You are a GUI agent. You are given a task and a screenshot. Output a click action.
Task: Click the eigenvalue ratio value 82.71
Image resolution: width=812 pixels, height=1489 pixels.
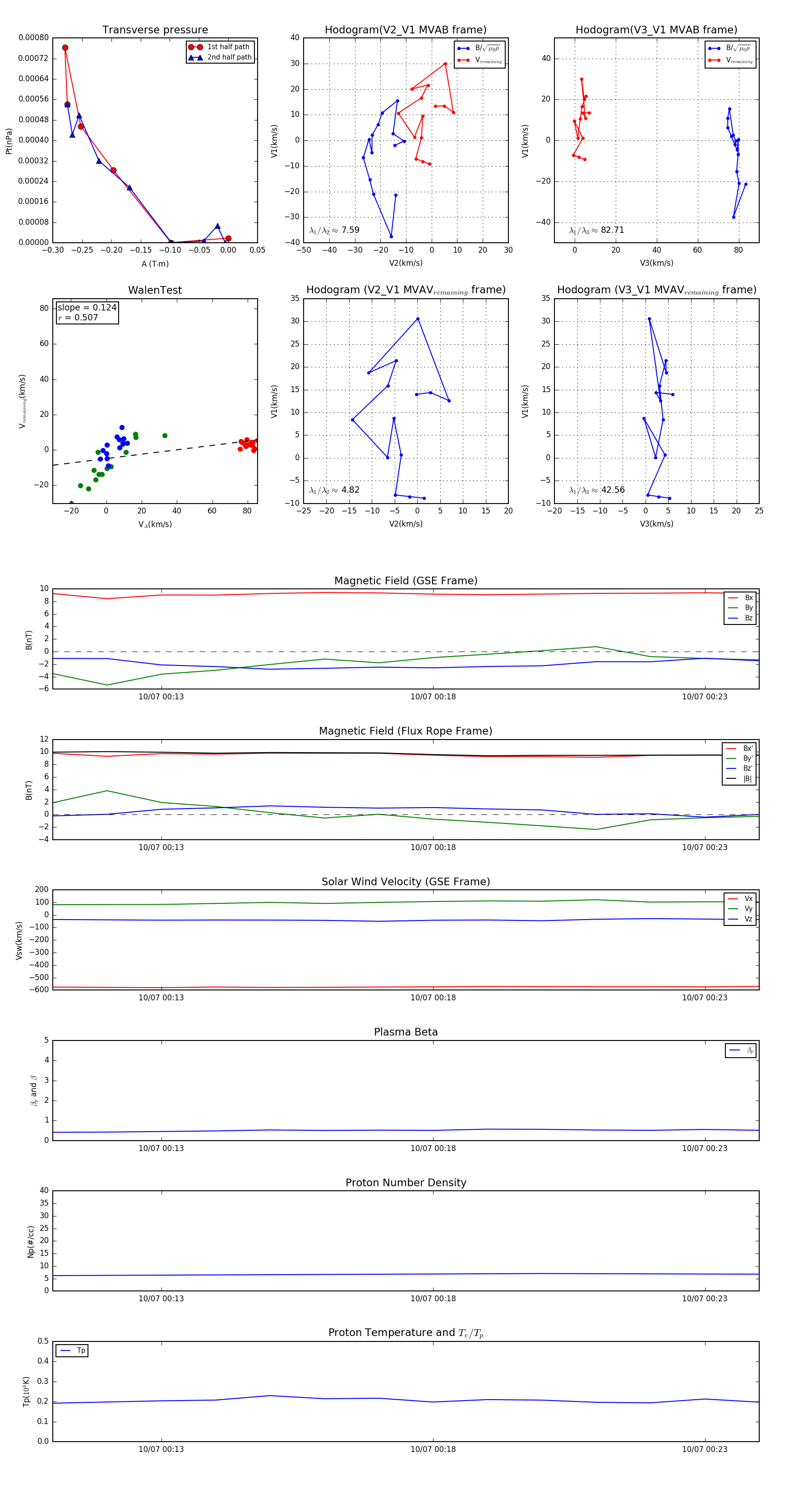(x=613, y=230)
